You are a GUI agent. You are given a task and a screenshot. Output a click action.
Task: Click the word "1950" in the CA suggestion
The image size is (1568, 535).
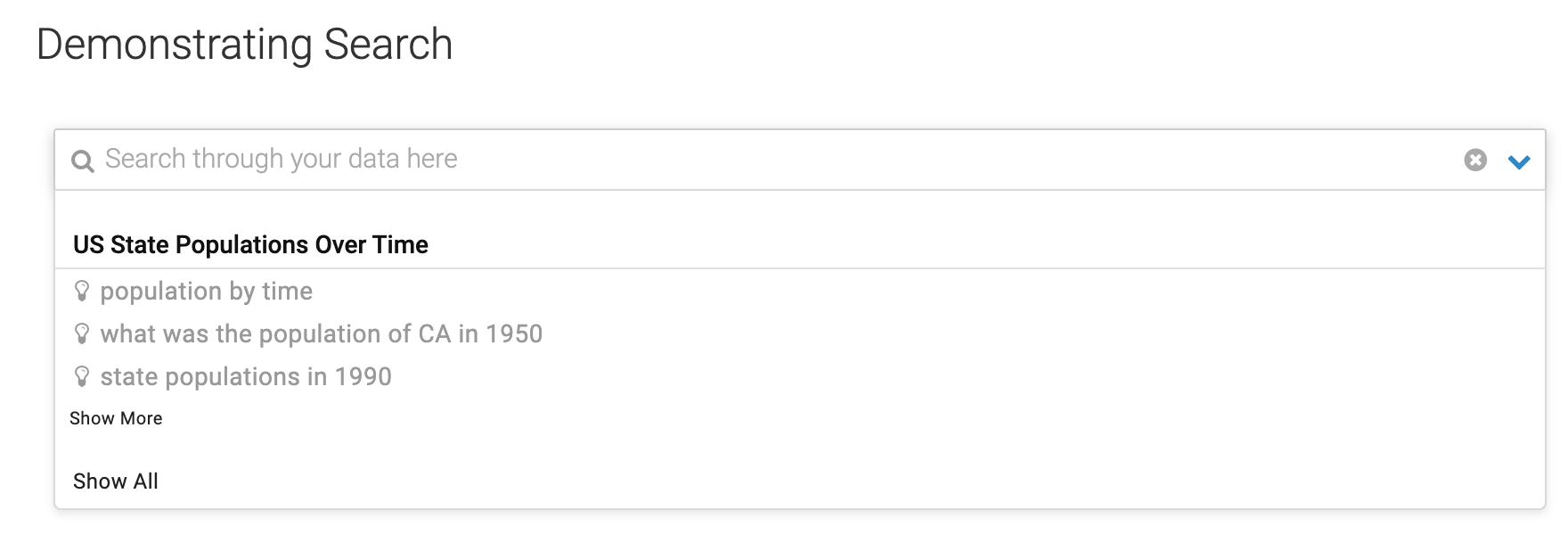click(514, 334)
